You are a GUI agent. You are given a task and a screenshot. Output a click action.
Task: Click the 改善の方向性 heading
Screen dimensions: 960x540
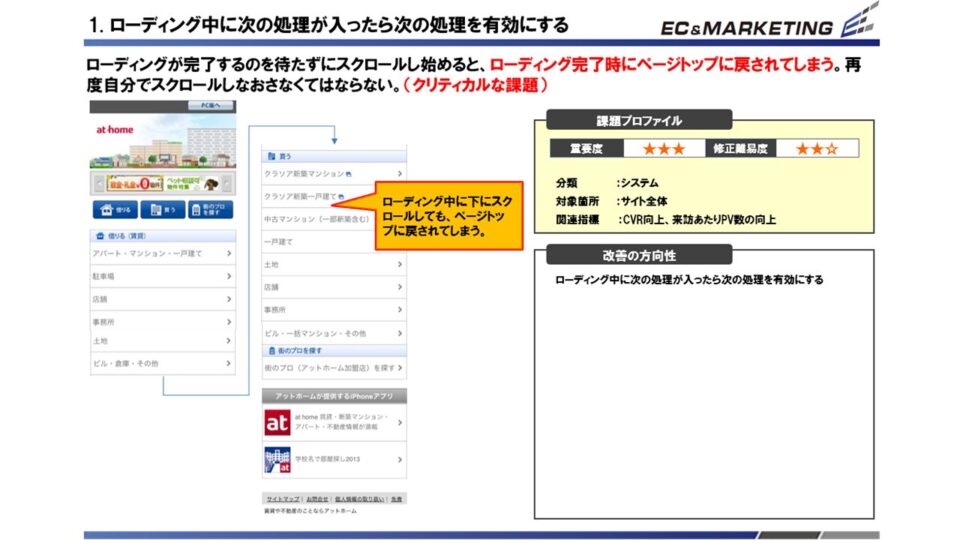click(x=639, y=255)
